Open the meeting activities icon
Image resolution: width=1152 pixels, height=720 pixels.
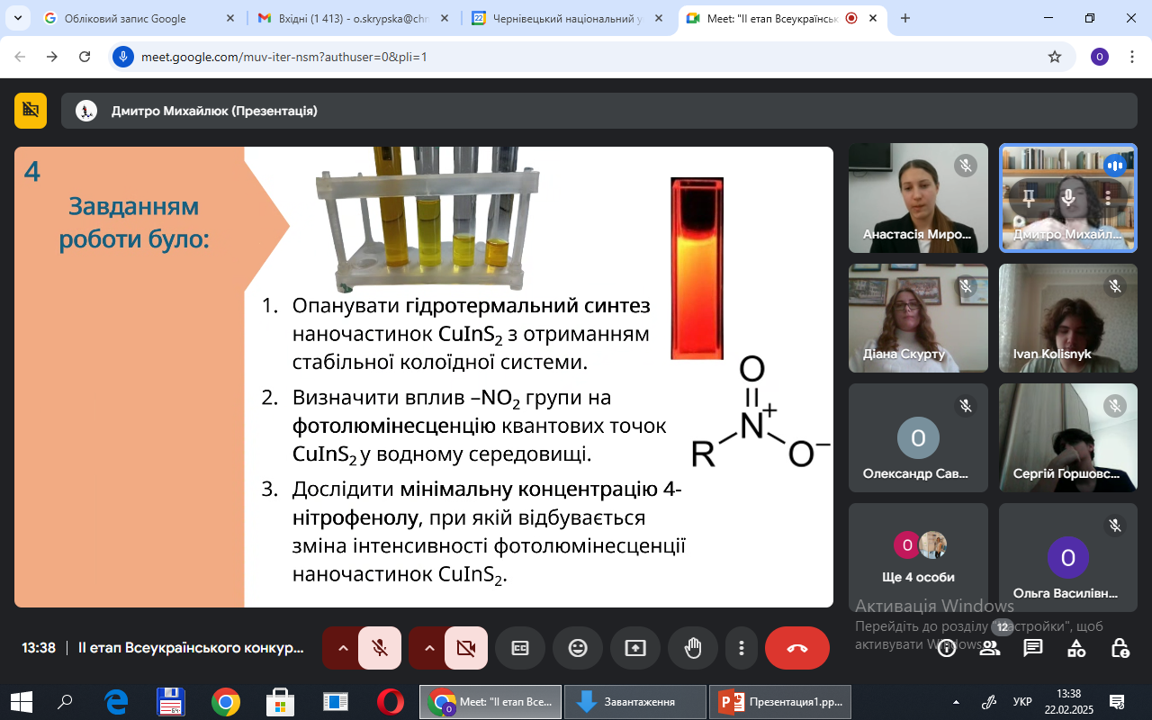[1076, 648]
